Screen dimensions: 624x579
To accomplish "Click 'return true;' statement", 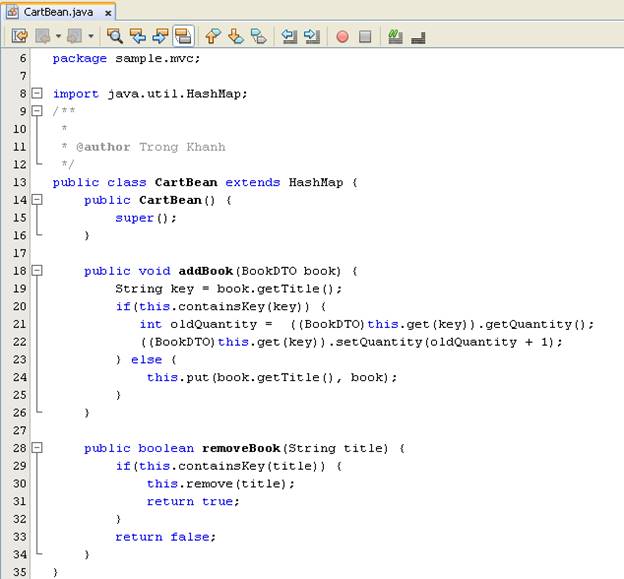I will pos(193,501).
